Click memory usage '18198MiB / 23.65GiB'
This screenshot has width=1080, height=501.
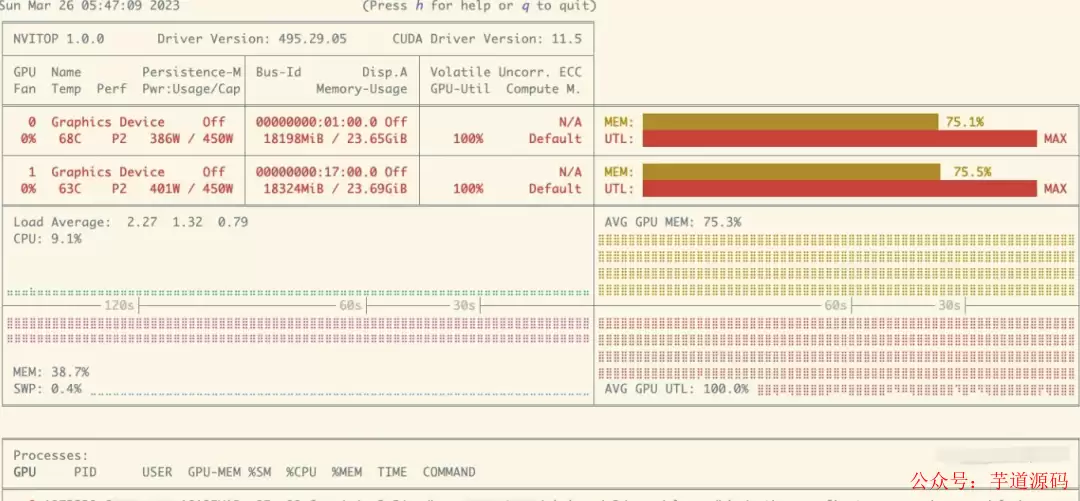335,139
